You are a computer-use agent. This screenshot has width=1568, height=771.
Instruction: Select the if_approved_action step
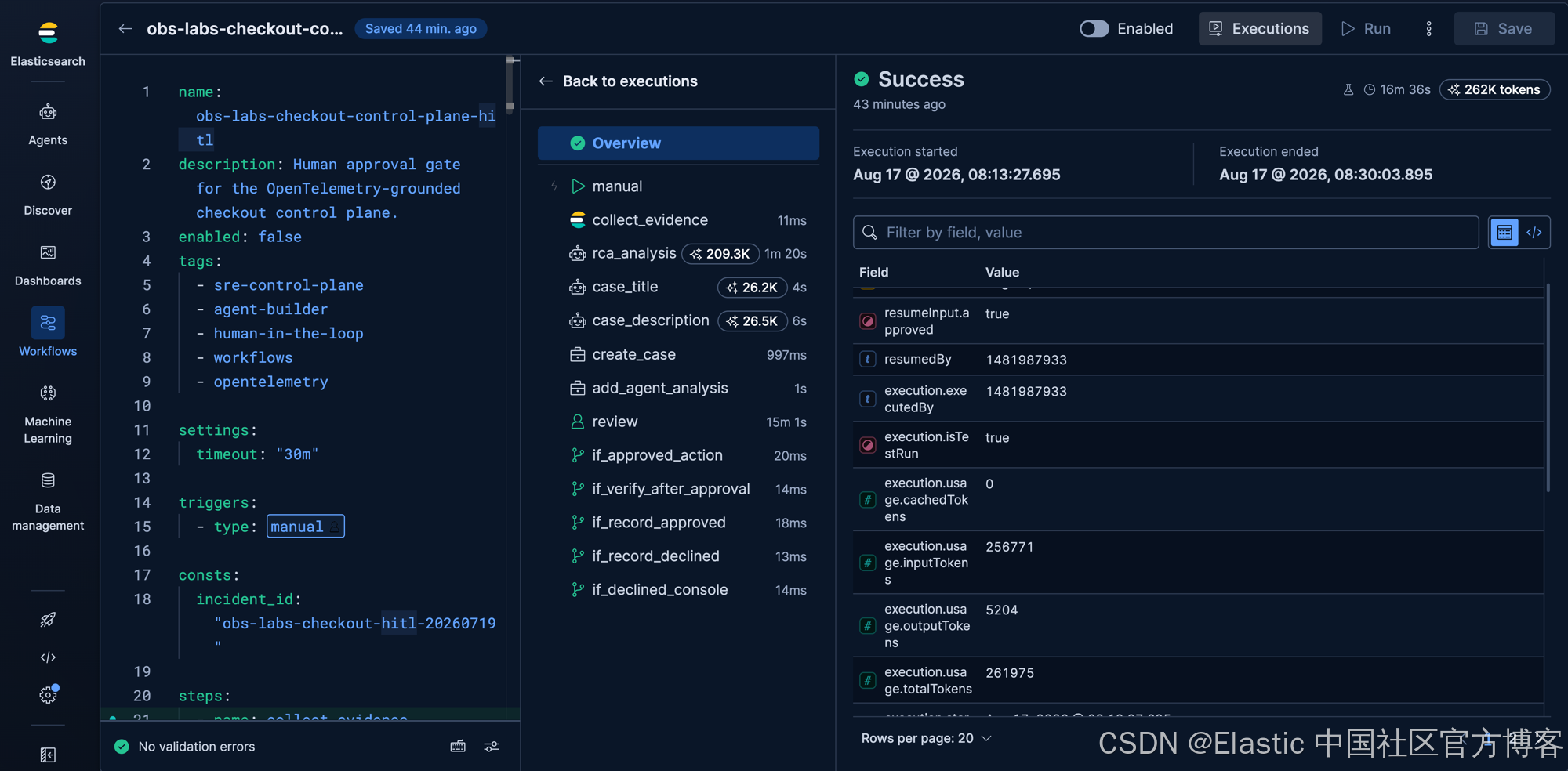click(678, 456)
